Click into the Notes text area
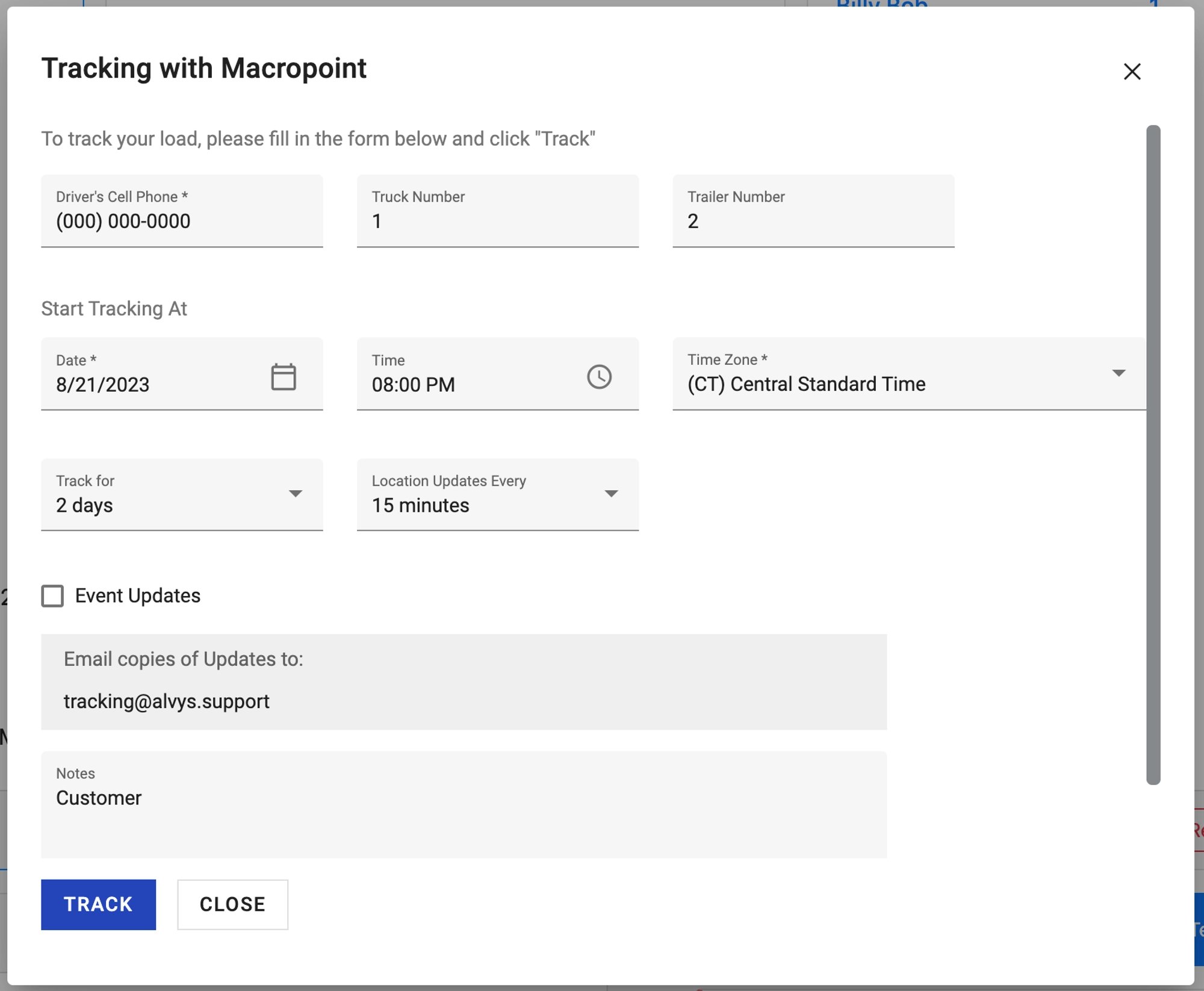 coord(464,805)
